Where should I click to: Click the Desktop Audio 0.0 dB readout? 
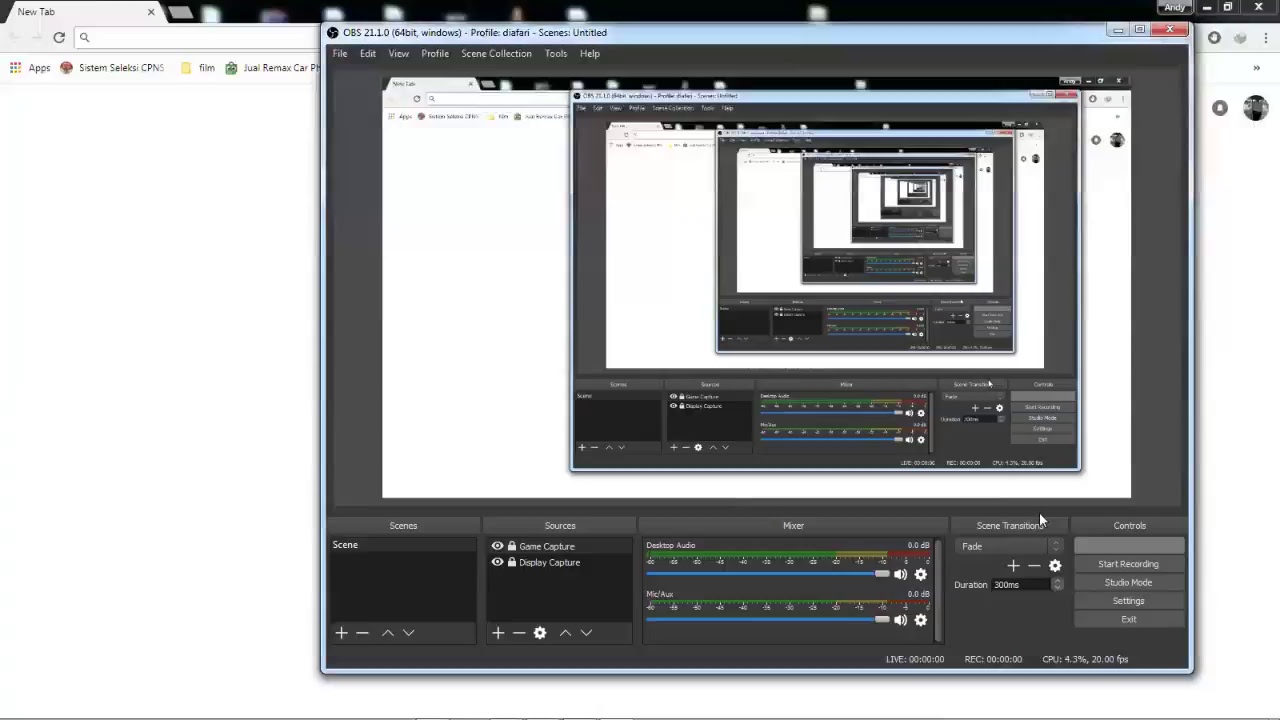(918, 546)
